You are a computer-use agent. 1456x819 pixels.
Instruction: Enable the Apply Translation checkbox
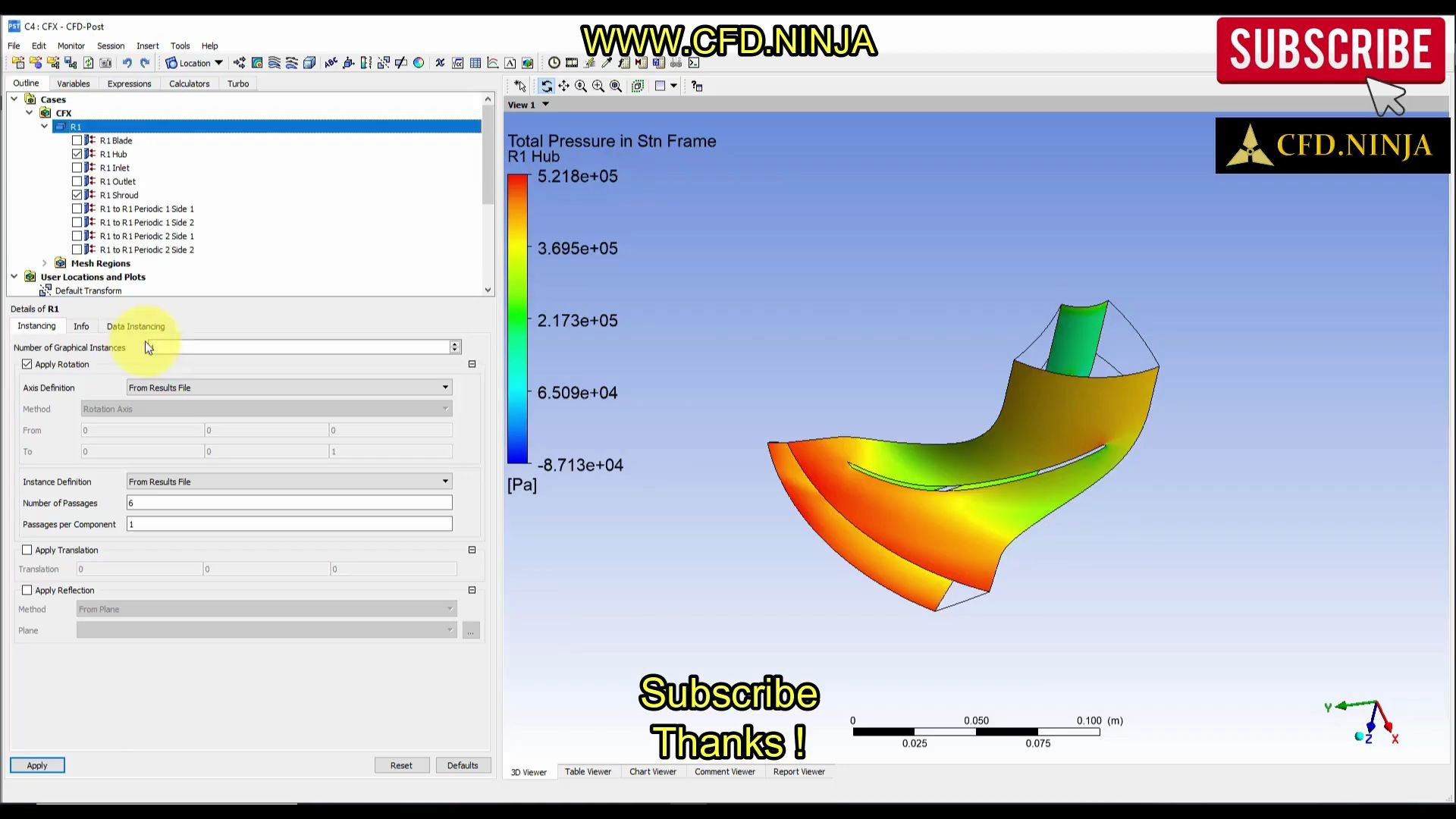(27, 550)
